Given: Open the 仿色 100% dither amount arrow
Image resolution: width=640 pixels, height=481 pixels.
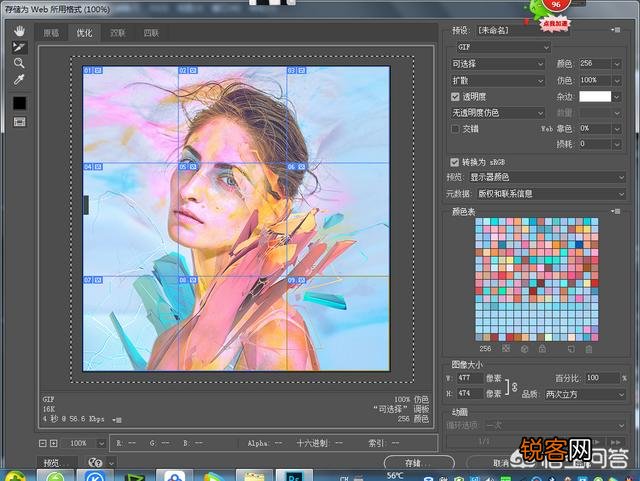Looking at the screenshot, I should [x=616, y=80].
